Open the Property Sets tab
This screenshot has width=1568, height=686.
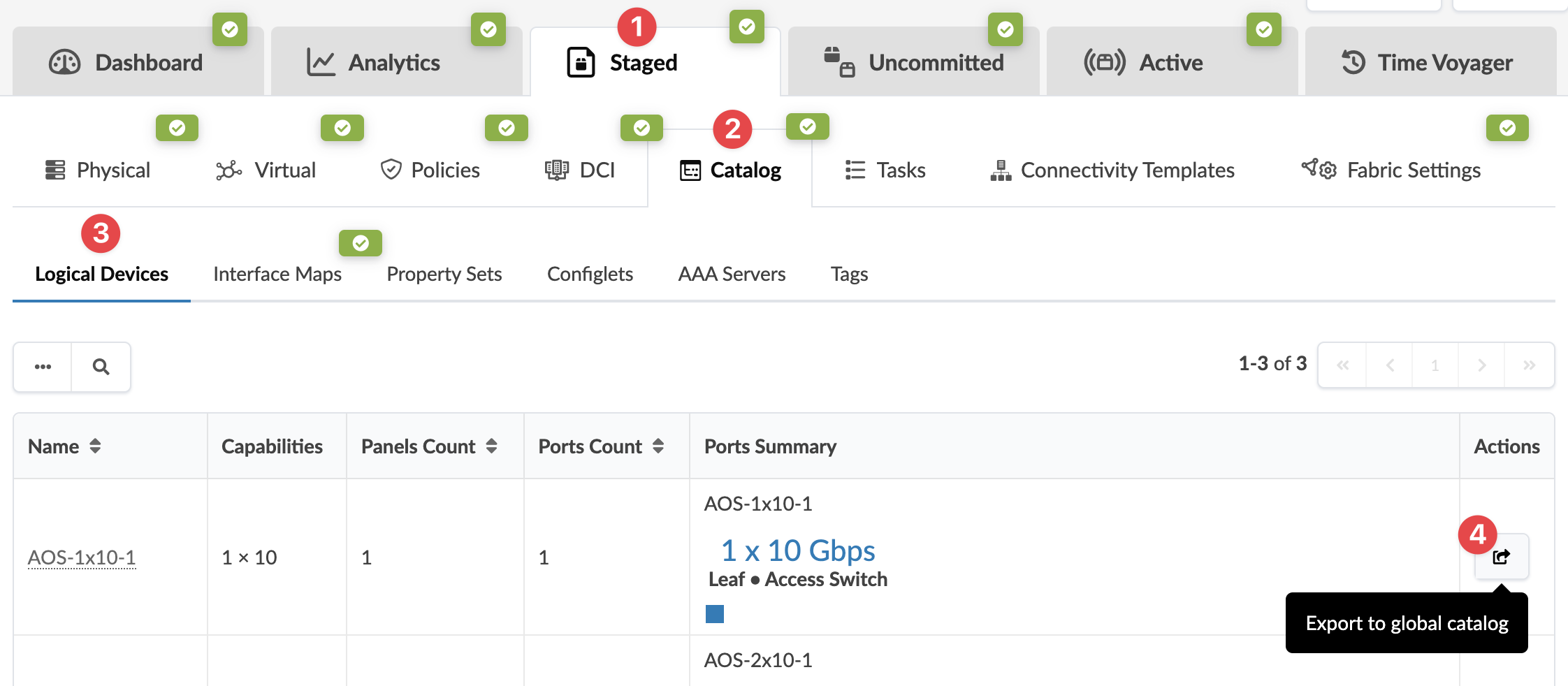click(444, 274)
